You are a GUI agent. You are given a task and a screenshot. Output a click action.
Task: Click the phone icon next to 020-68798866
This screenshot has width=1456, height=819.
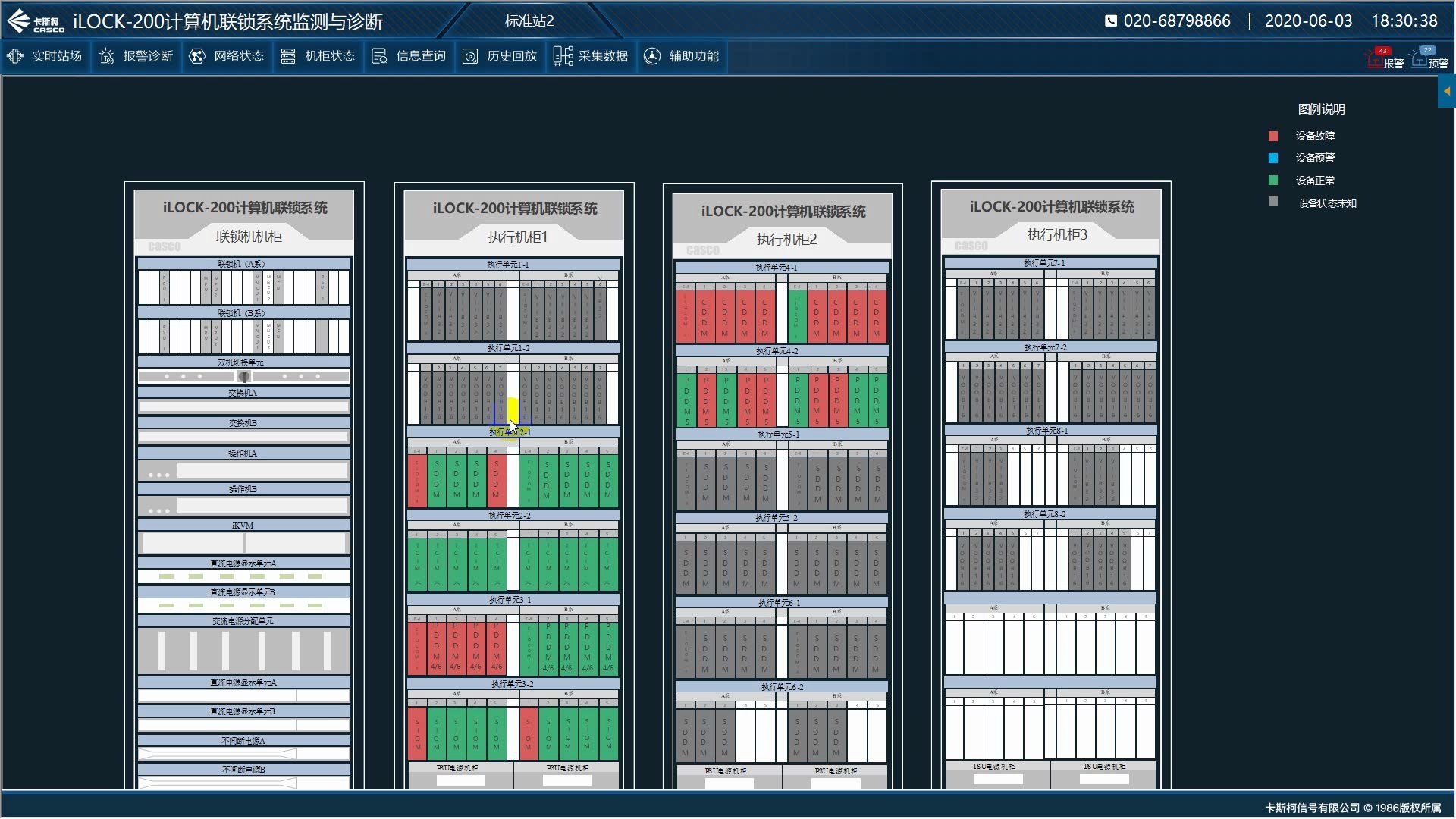click(1111, 21)
